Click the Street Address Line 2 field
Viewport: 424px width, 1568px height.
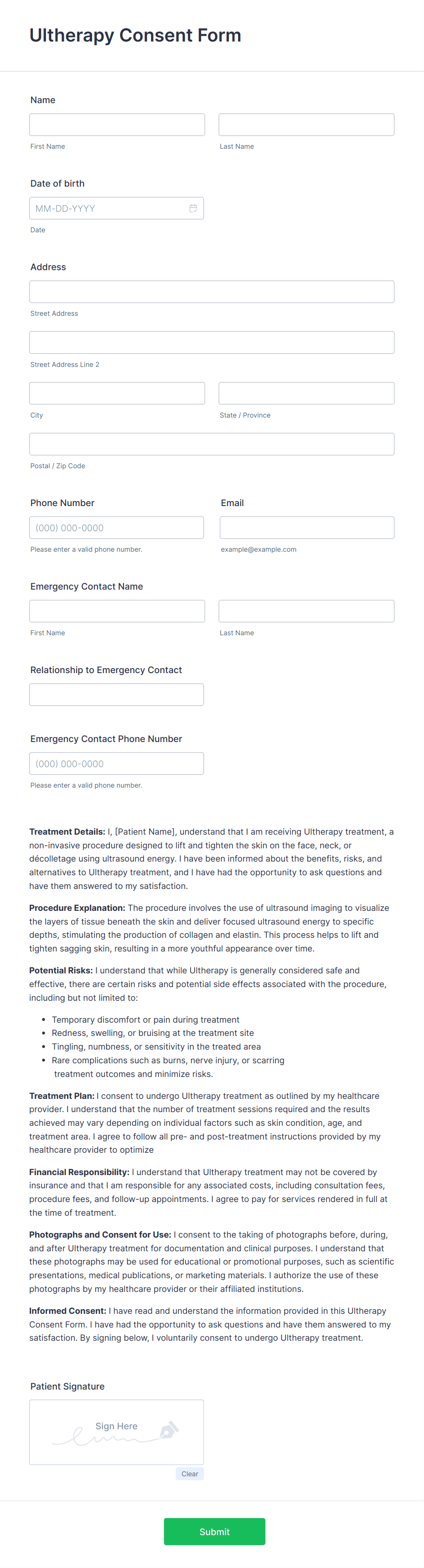tap(212, 342)
